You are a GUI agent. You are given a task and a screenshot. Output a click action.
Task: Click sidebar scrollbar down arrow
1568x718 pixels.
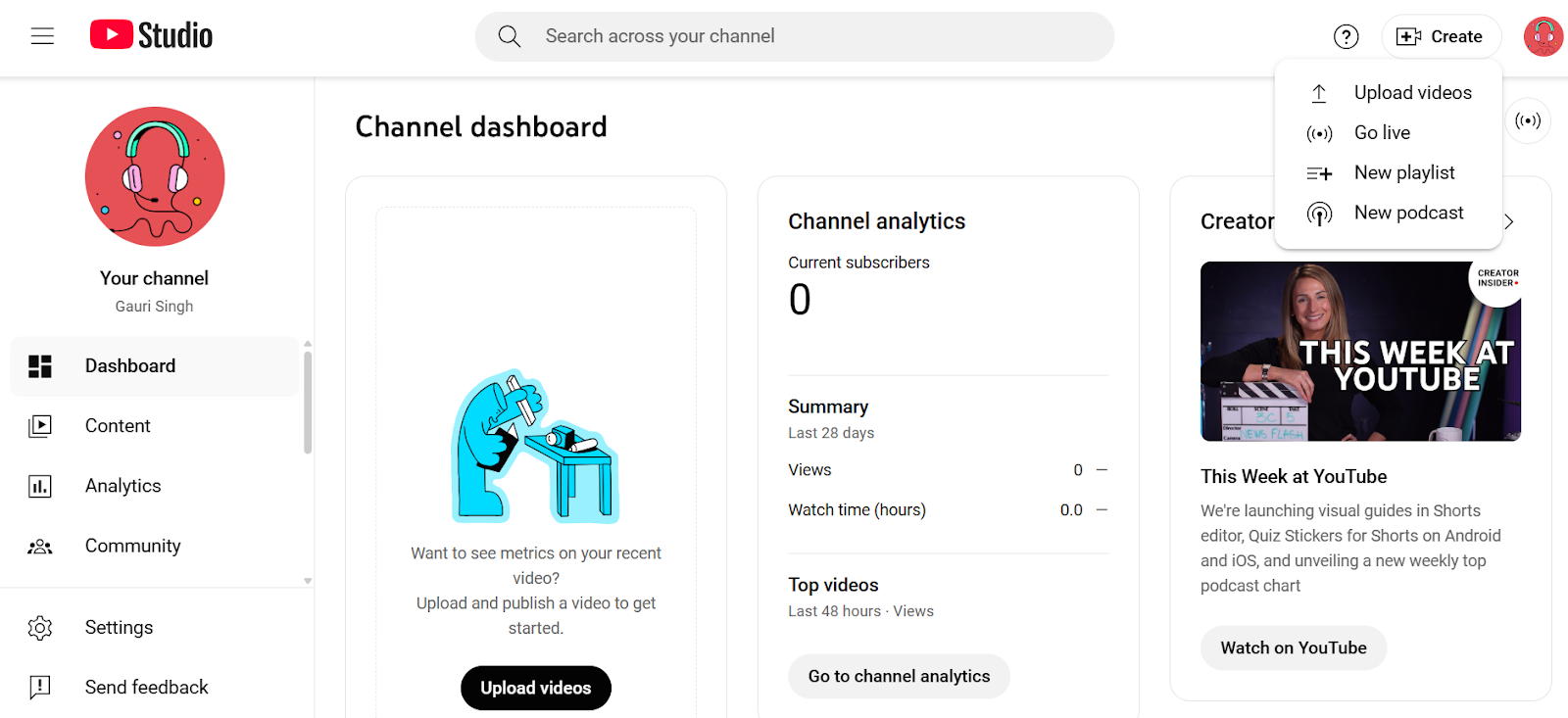coord(308,581)
